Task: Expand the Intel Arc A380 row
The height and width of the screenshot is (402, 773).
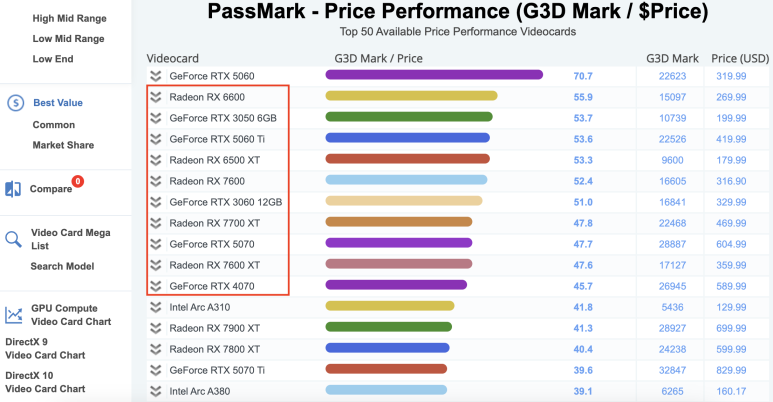Action: pyautogui.click(x=156, y=391)
